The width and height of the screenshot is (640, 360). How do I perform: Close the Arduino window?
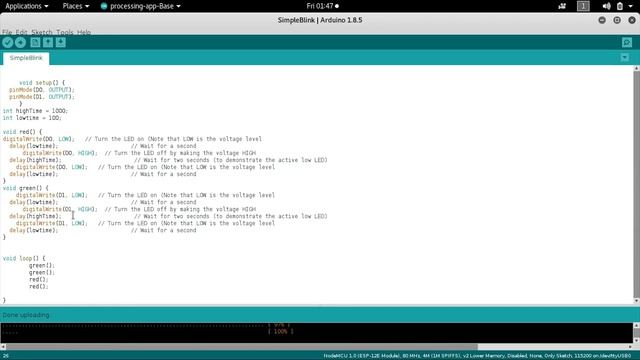[632, 20]
